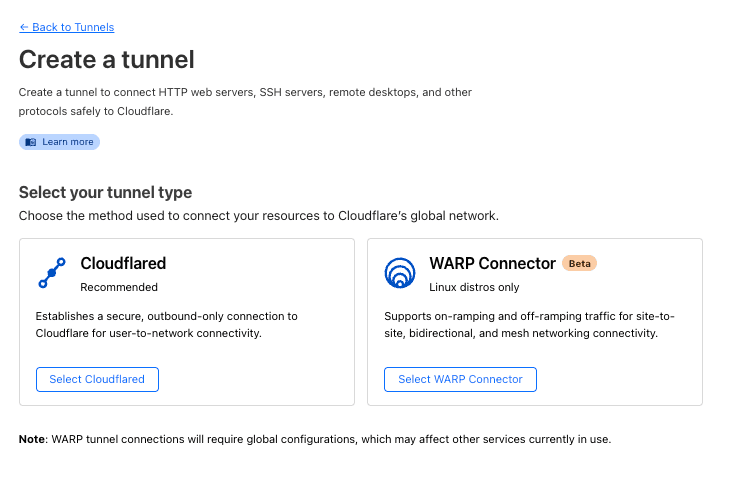The height and width of the screenshot is (504, 745).
Task: Click the Cloudflared tunnel icon
Action: click(x=52, y=273)
